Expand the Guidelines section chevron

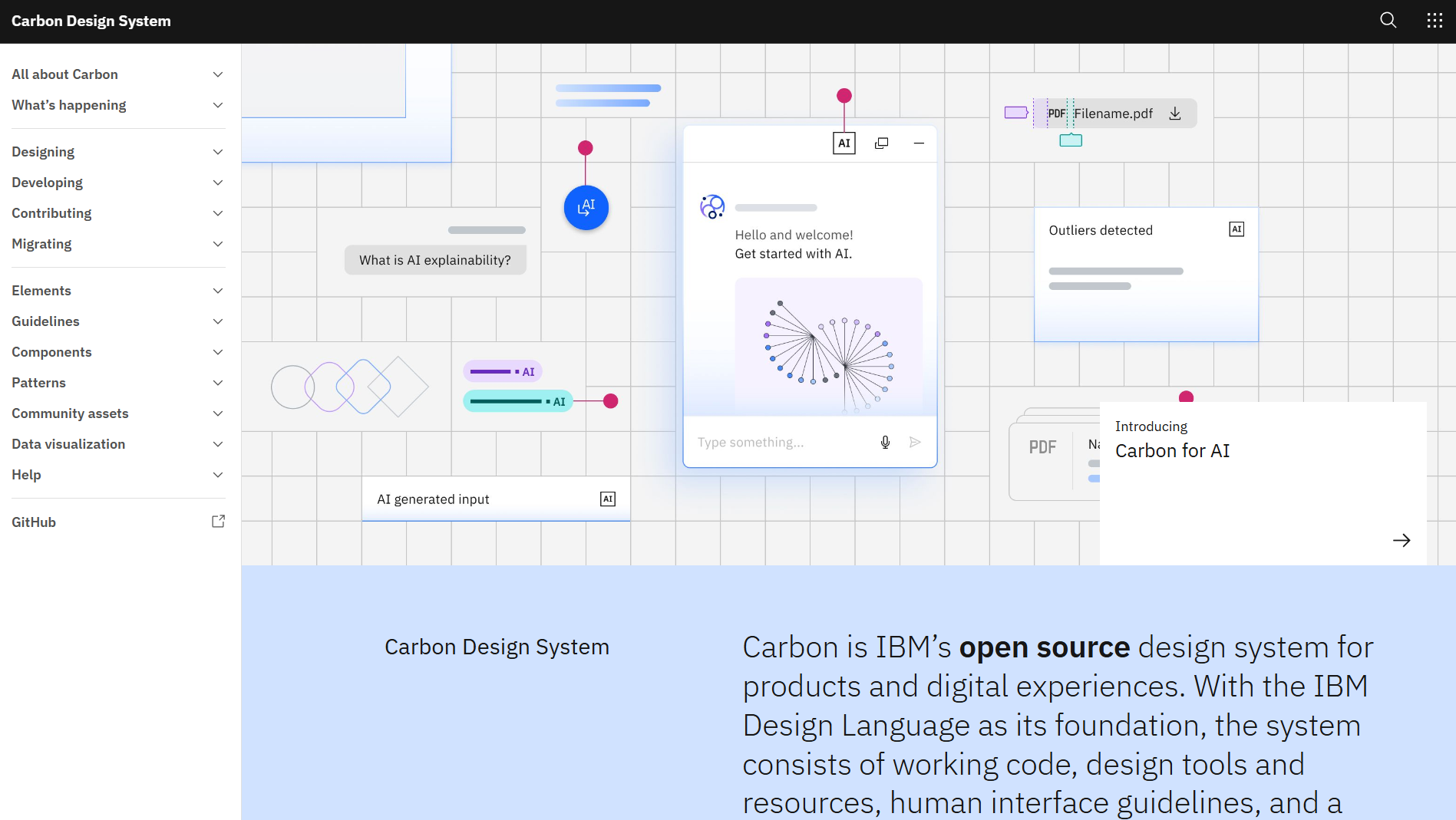(x=218, y=321)
